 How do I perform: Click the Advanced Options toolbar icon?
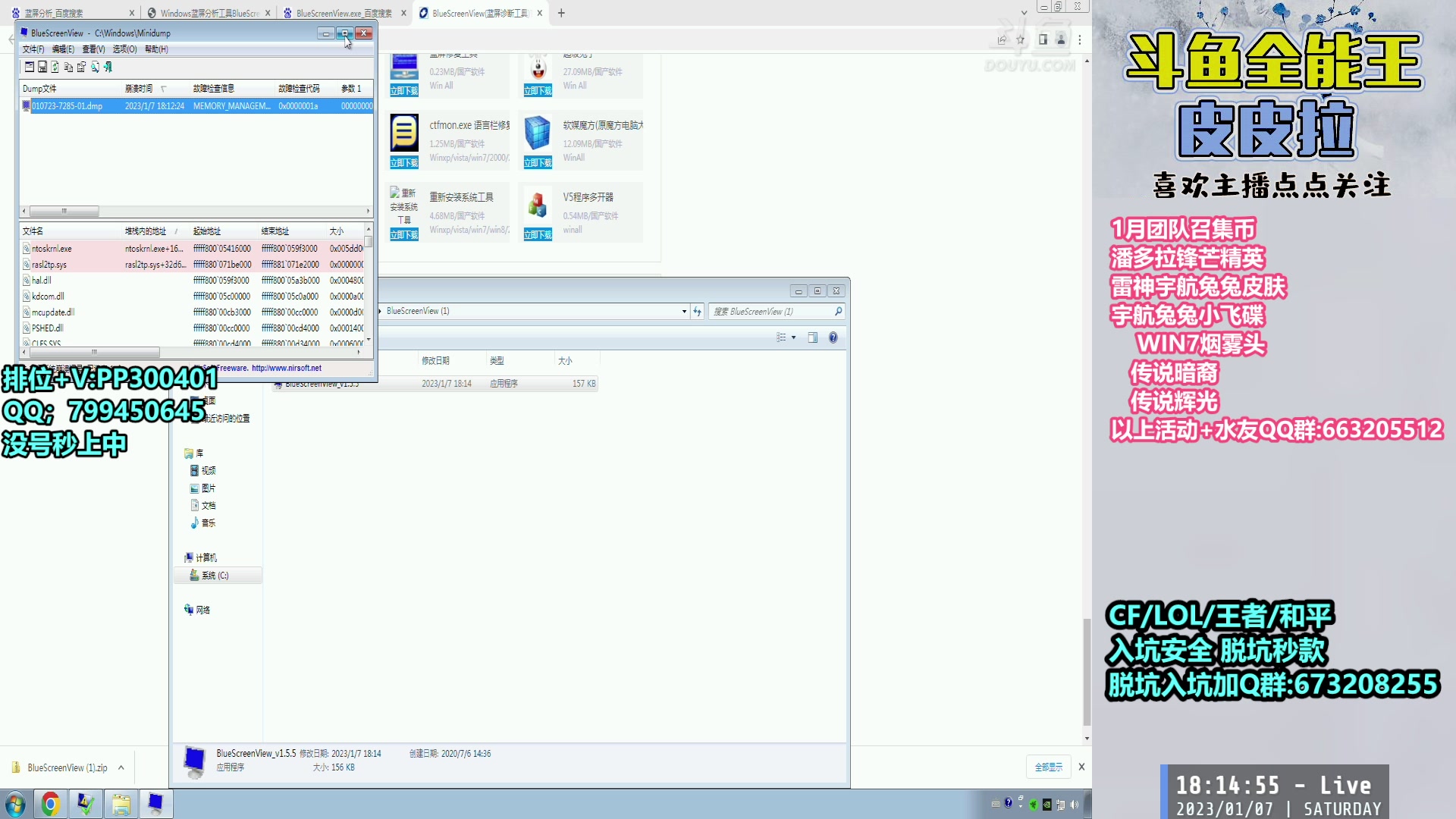tap(30, 67)
